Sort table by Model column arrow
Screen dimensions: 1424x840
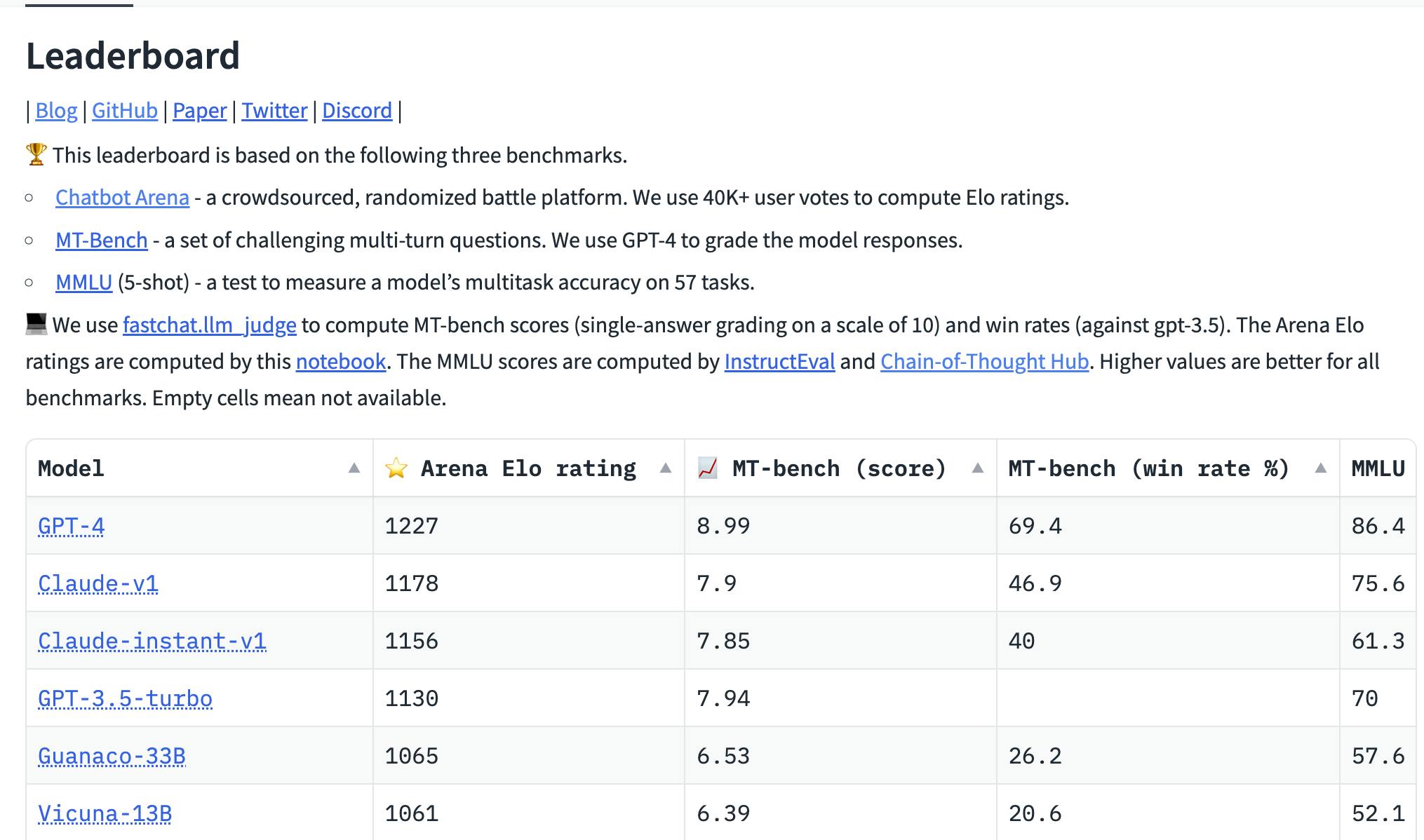point(354,468)
